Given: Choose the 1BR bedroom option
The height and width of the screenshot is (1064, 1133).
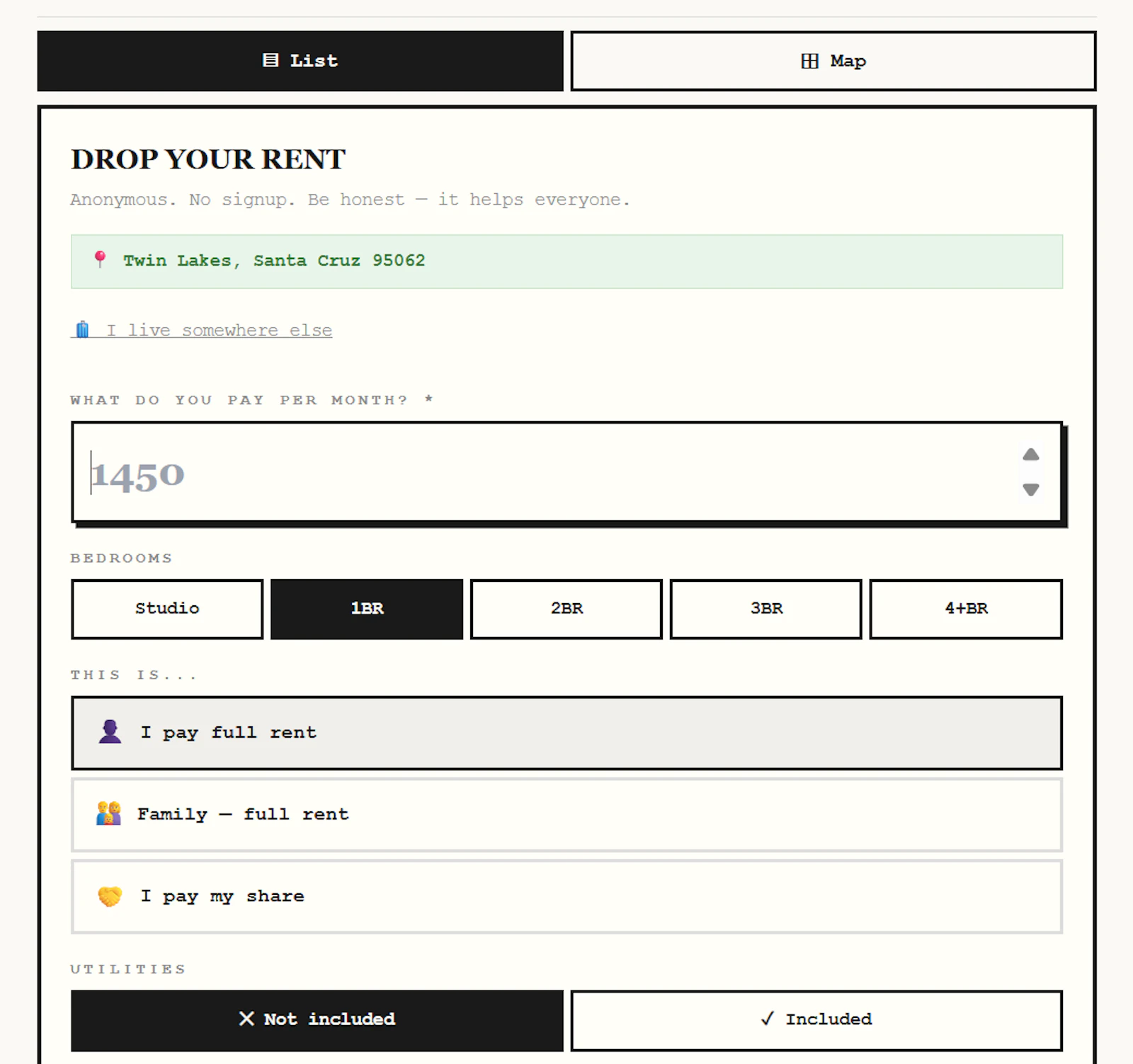Looking at the screenshot, I should point(367,609).
